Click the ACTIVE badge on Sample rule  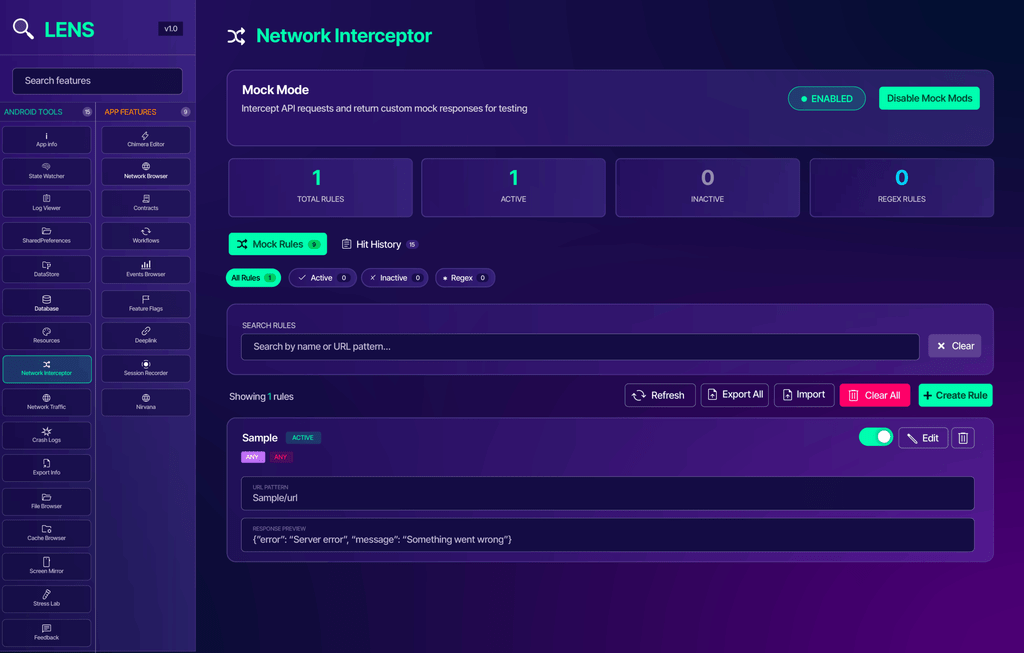[303, 438]
